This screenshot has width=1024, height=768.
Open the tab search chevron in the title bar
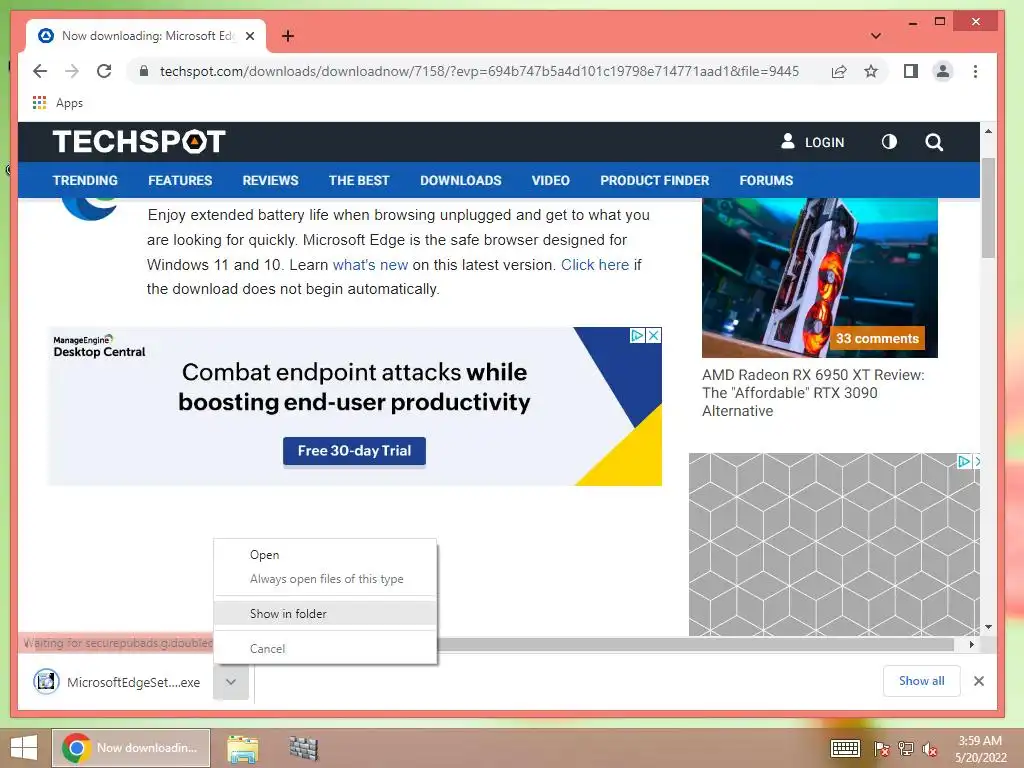click(x=876, y=36)
